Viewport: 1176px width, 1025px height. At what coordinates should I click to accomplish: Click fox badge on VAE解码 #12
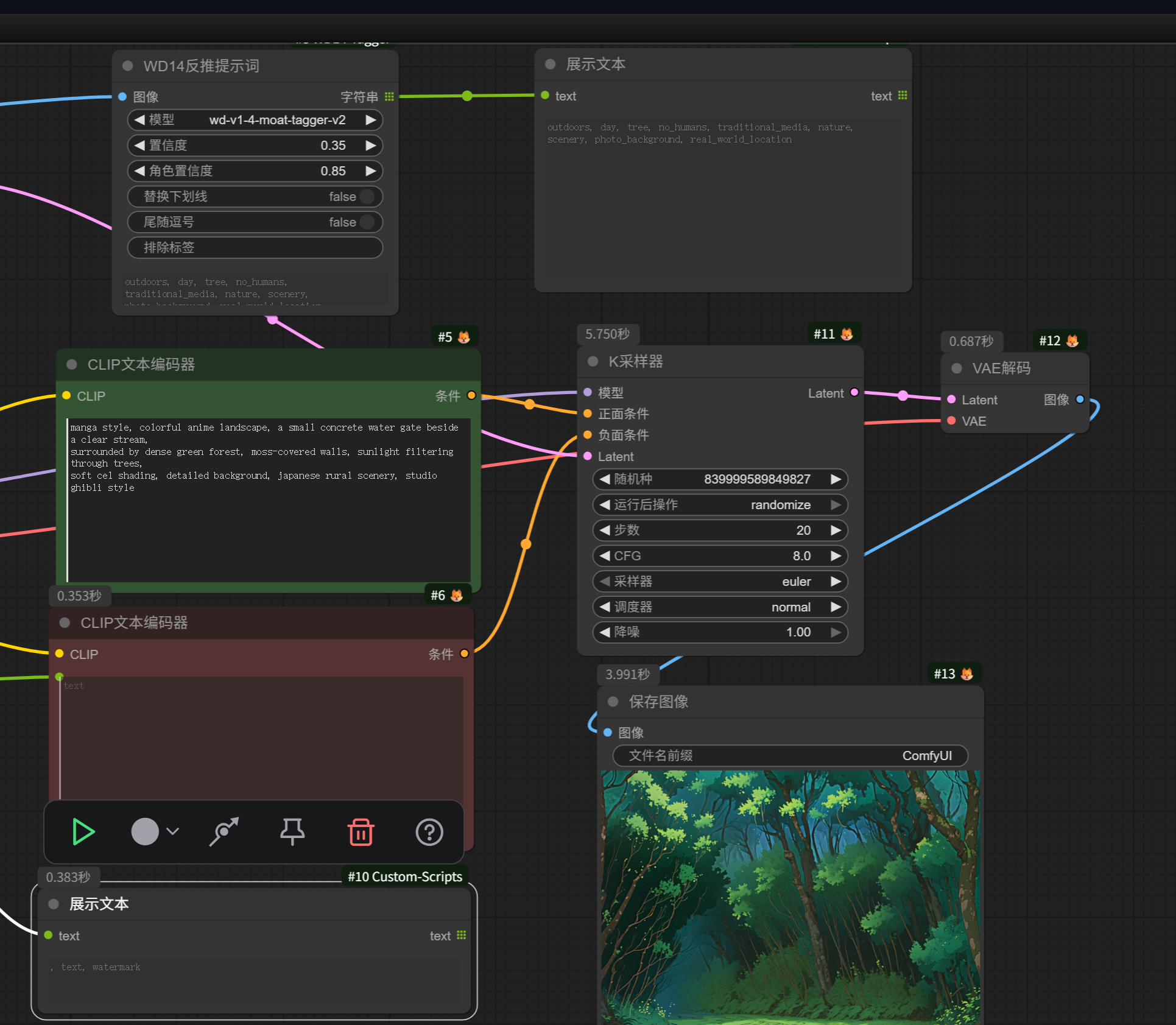1072,341
